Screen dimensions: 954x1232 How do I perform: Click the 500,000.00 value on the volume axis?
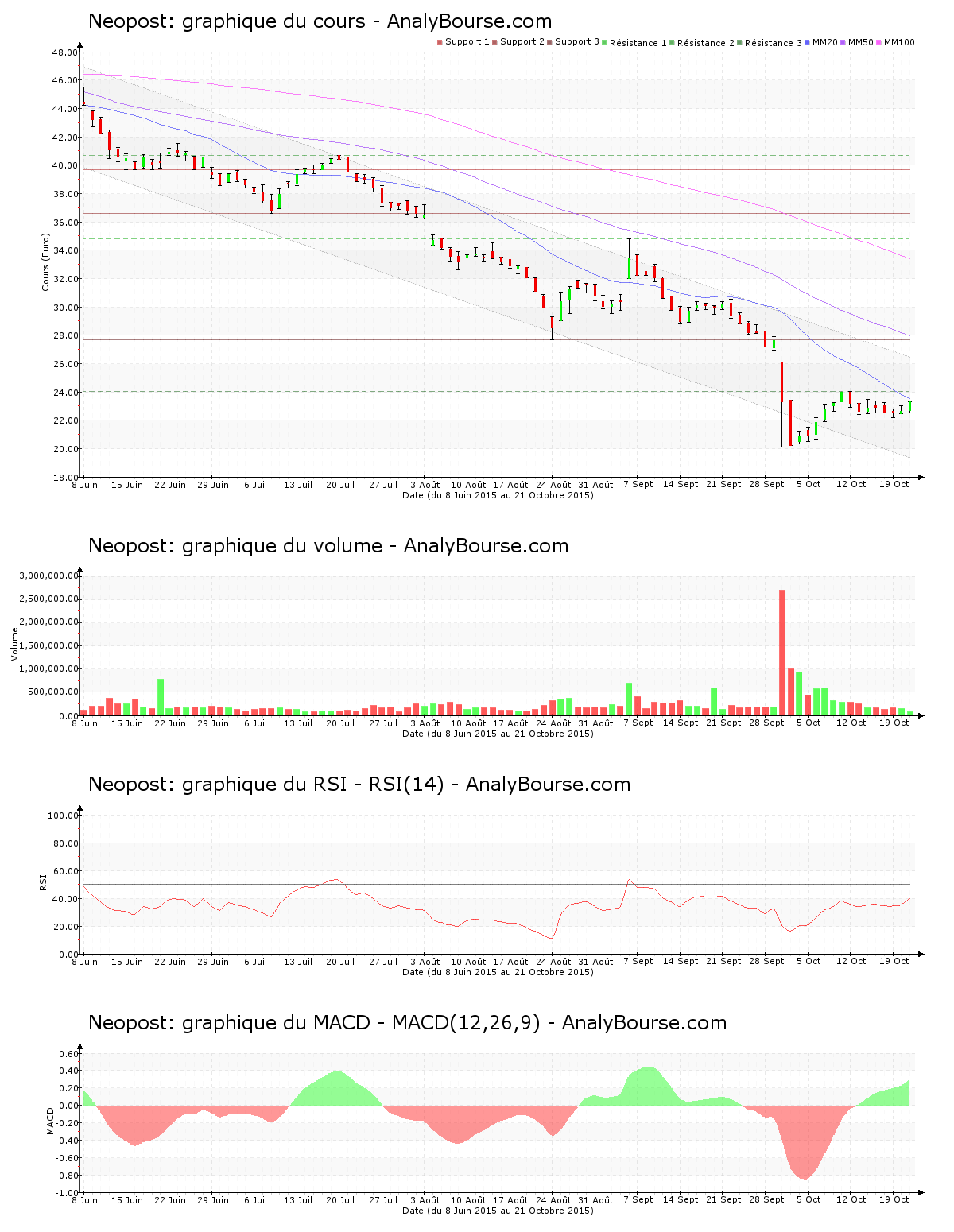52,692
